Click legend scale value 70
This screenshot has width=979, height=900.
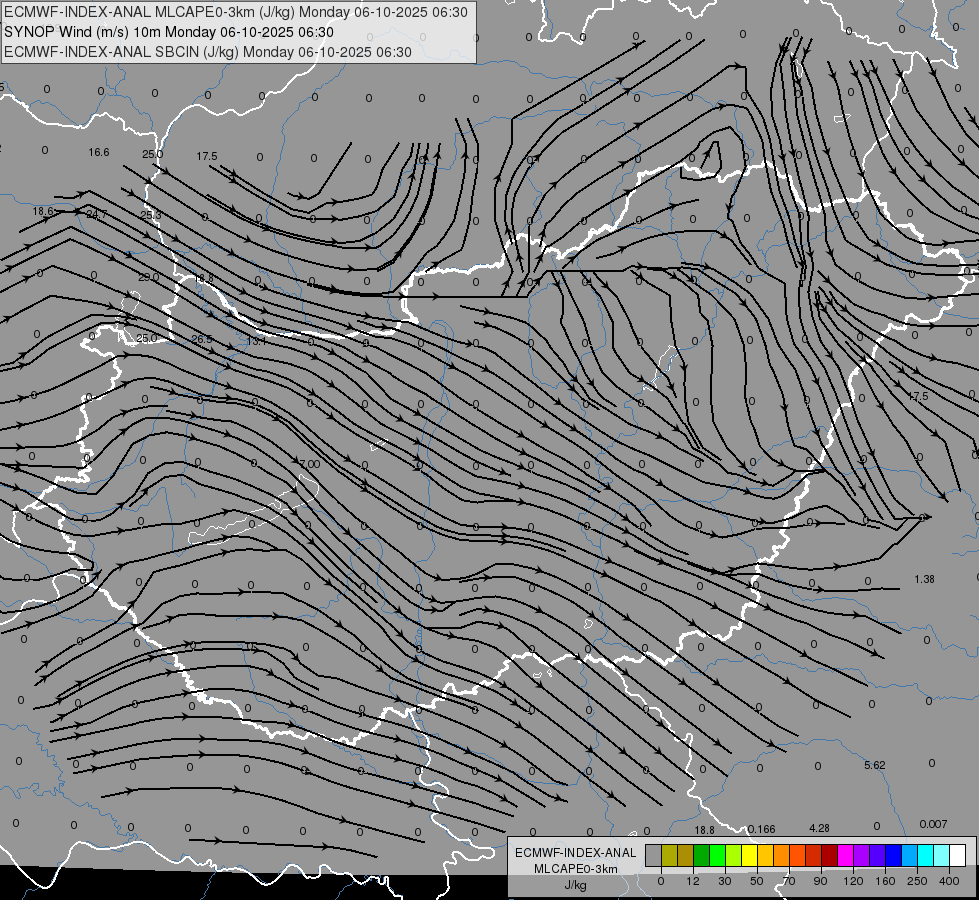click(789, 881)
